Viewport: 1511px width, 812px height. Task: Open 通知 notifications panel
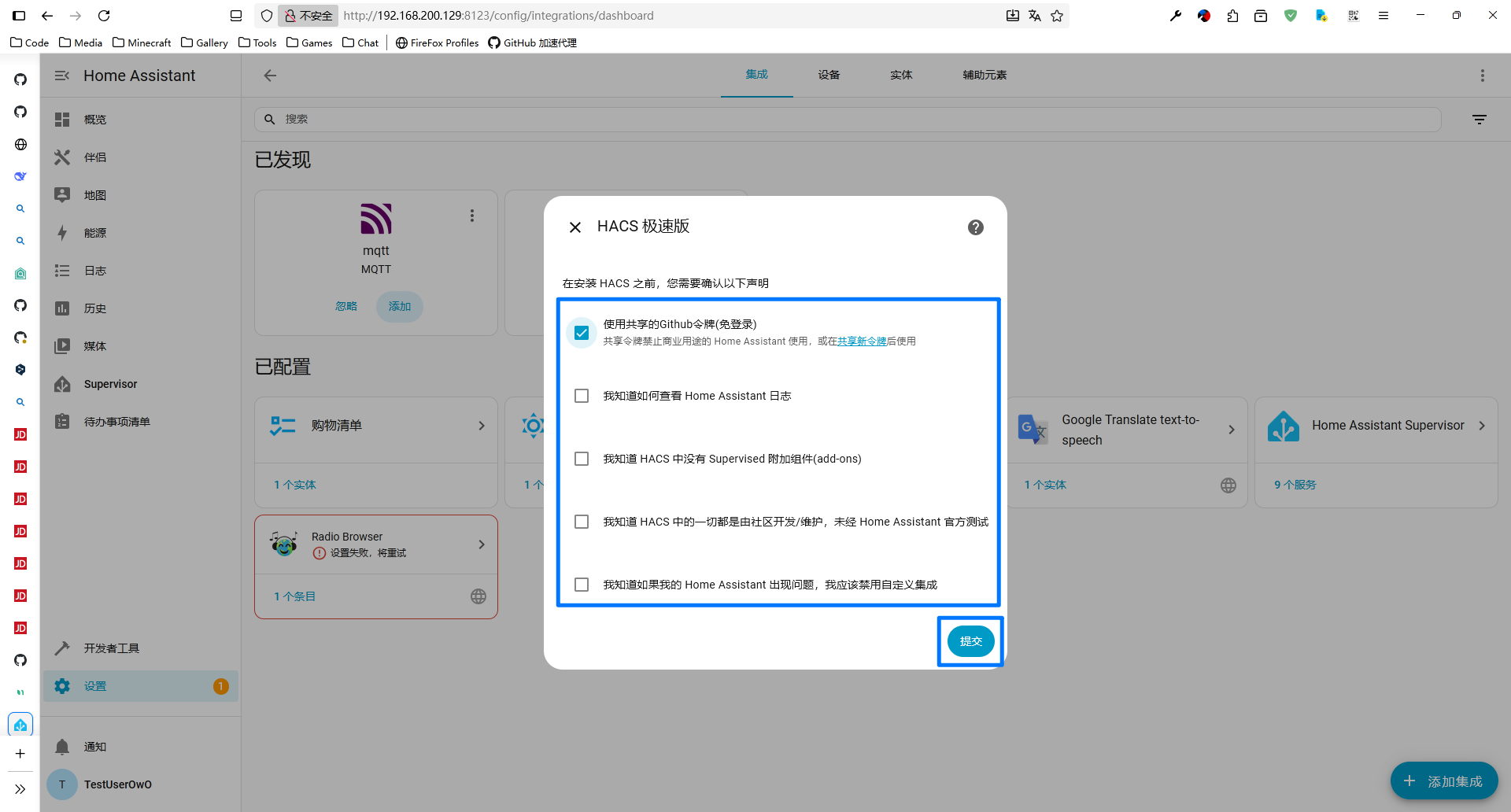[140, 747]
